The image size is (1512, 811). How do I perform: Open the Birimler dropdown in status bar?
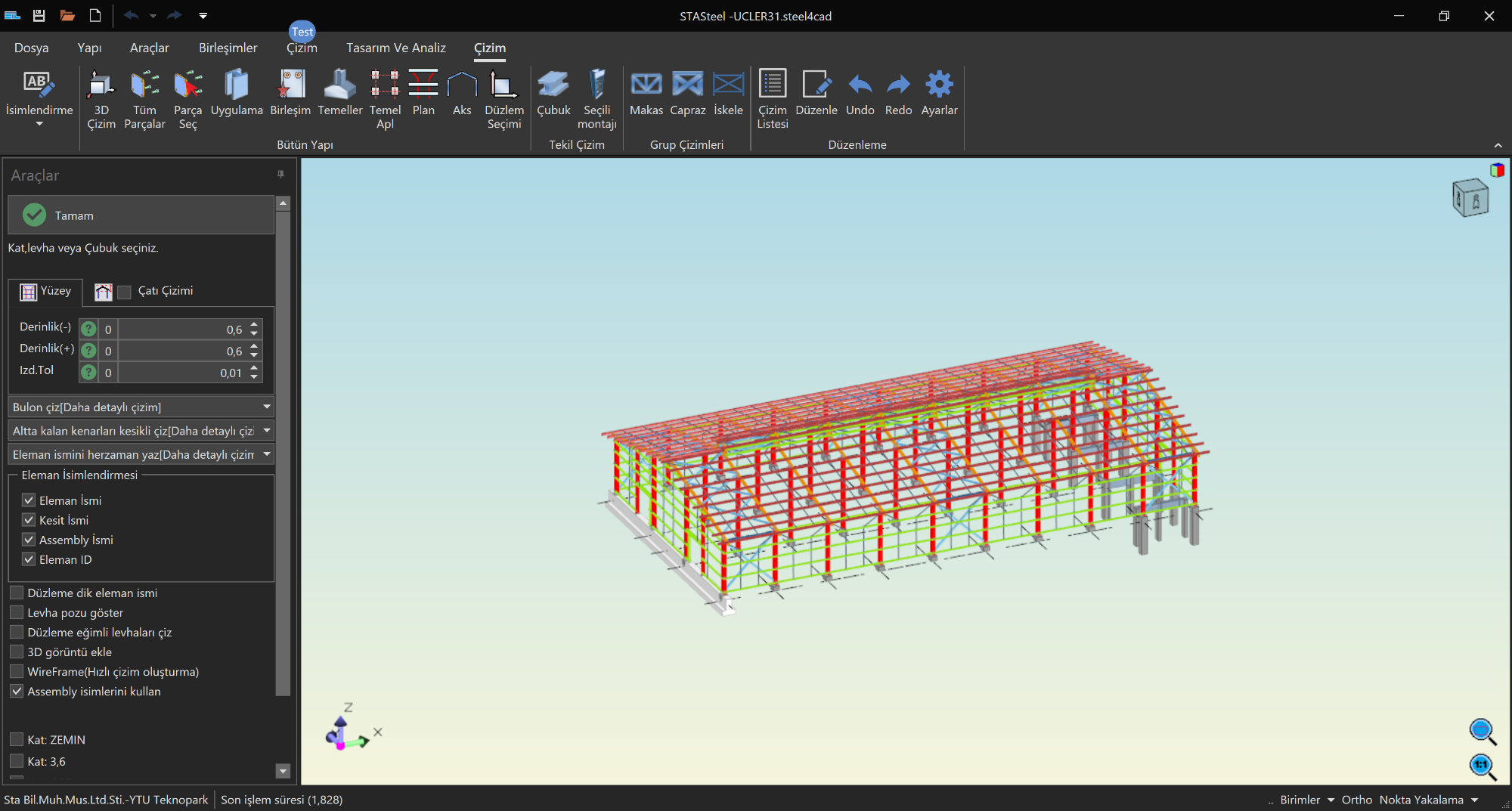(x=1306, y=800)
